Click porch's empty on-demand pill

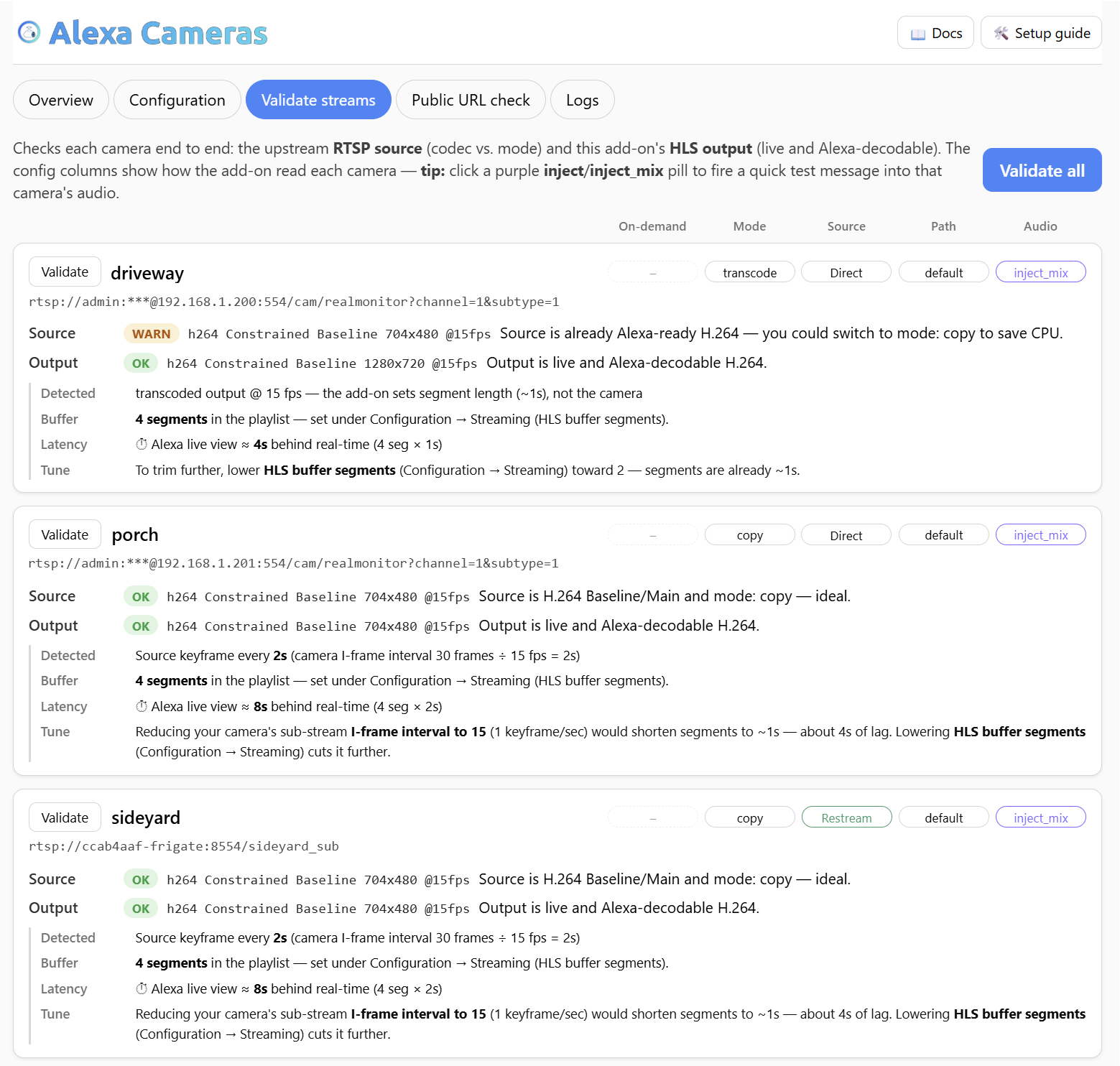652,535
